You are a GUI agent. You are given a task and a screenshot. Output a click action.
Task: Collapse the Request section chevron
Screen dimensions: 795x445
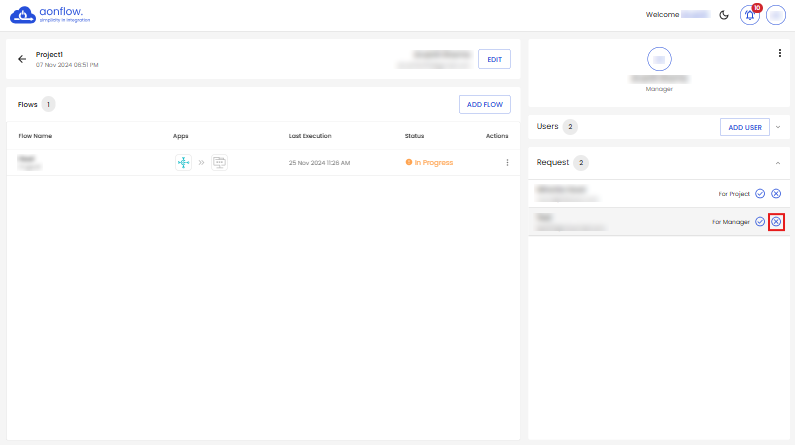pyautogui.click(x=777, y=162)
